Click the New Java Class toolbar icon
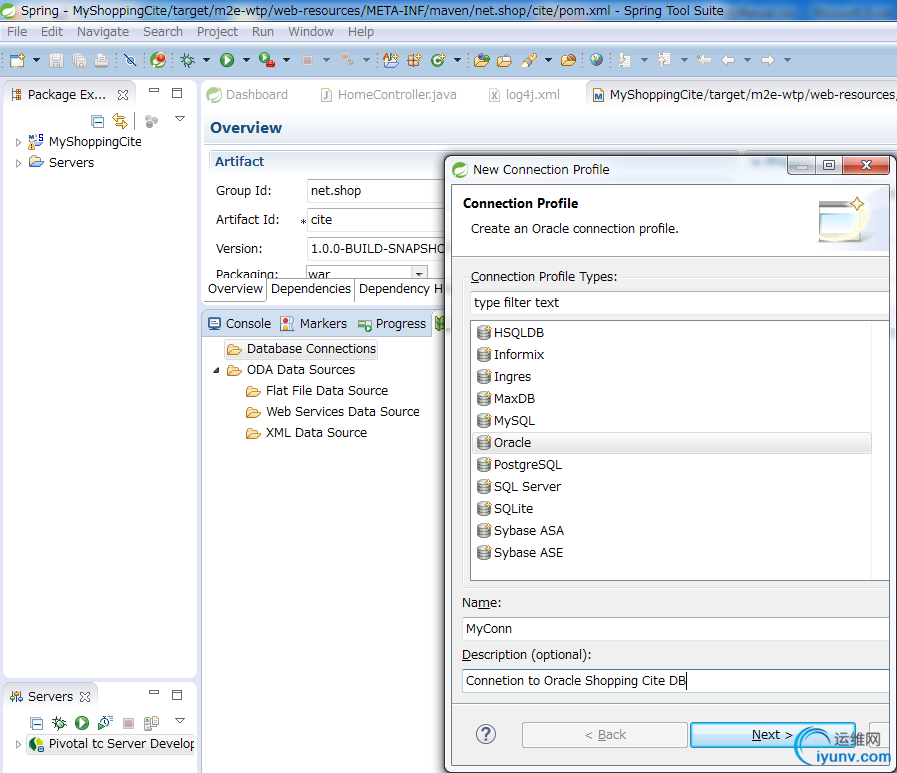Screen dimensions: 897x773 click(x=438, y=60)
